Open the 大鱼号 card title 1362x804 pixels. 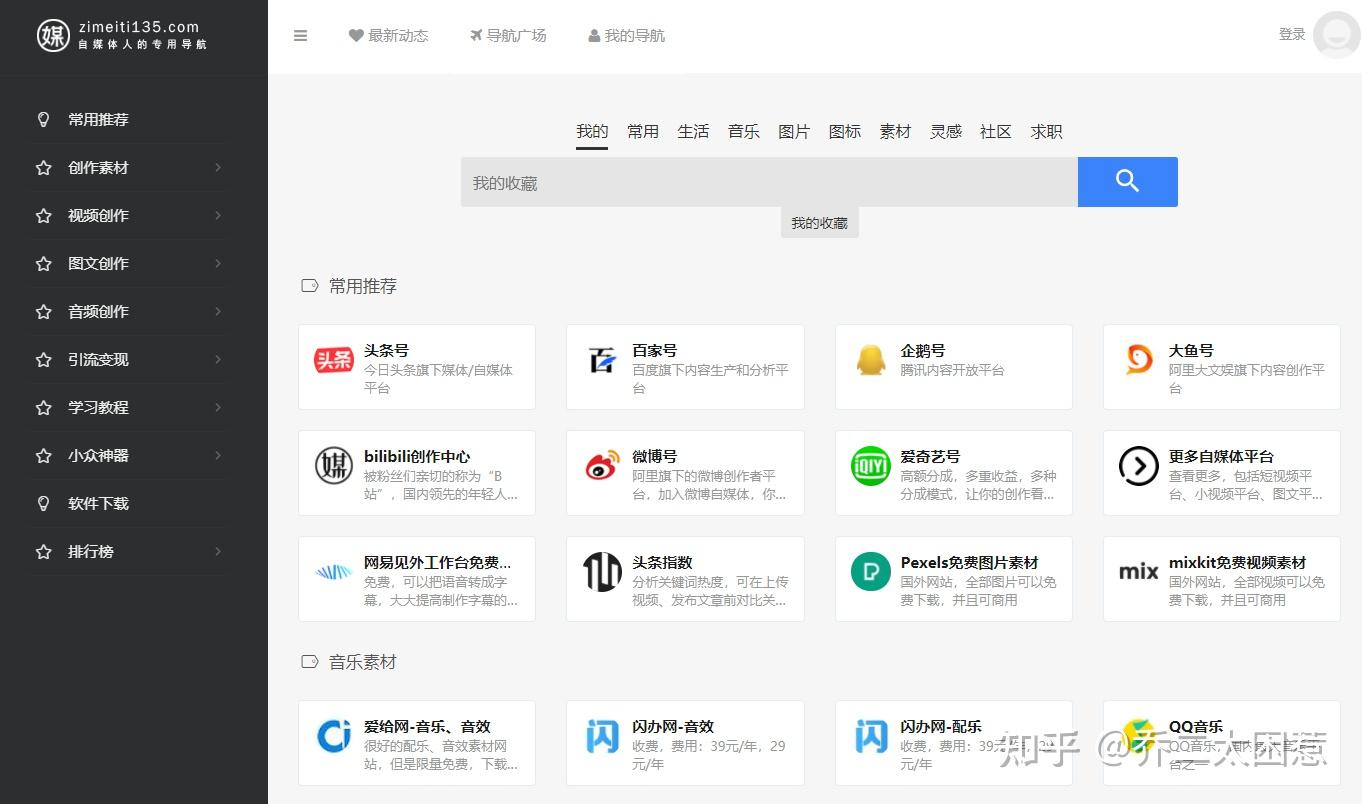[1191, 350]
